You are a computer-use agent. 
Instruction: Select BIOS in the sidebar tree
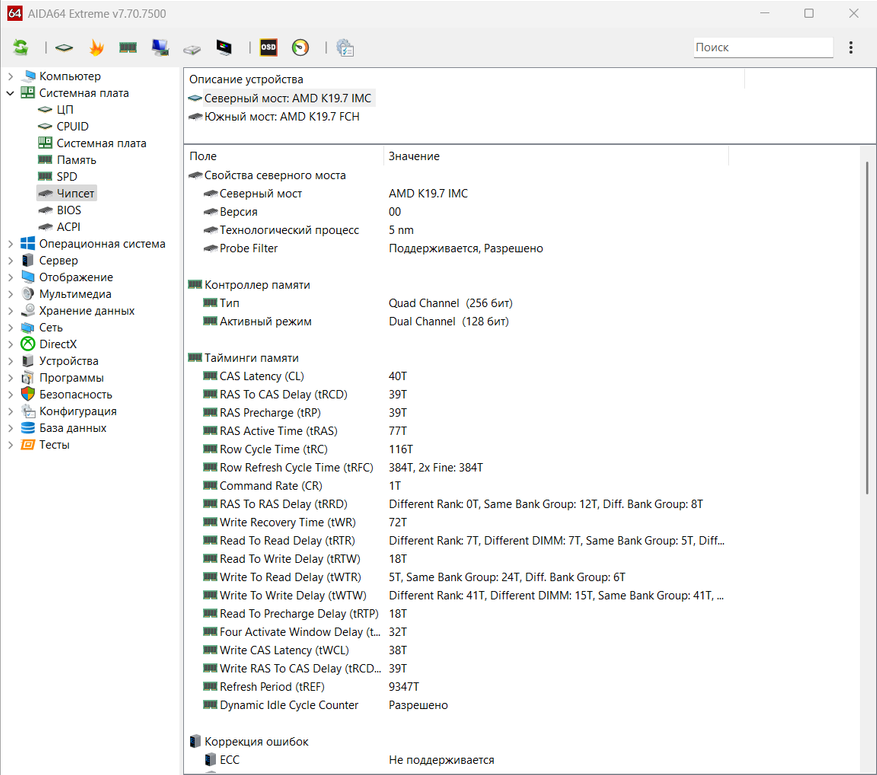pyautogui.click(x=69, y=210)
